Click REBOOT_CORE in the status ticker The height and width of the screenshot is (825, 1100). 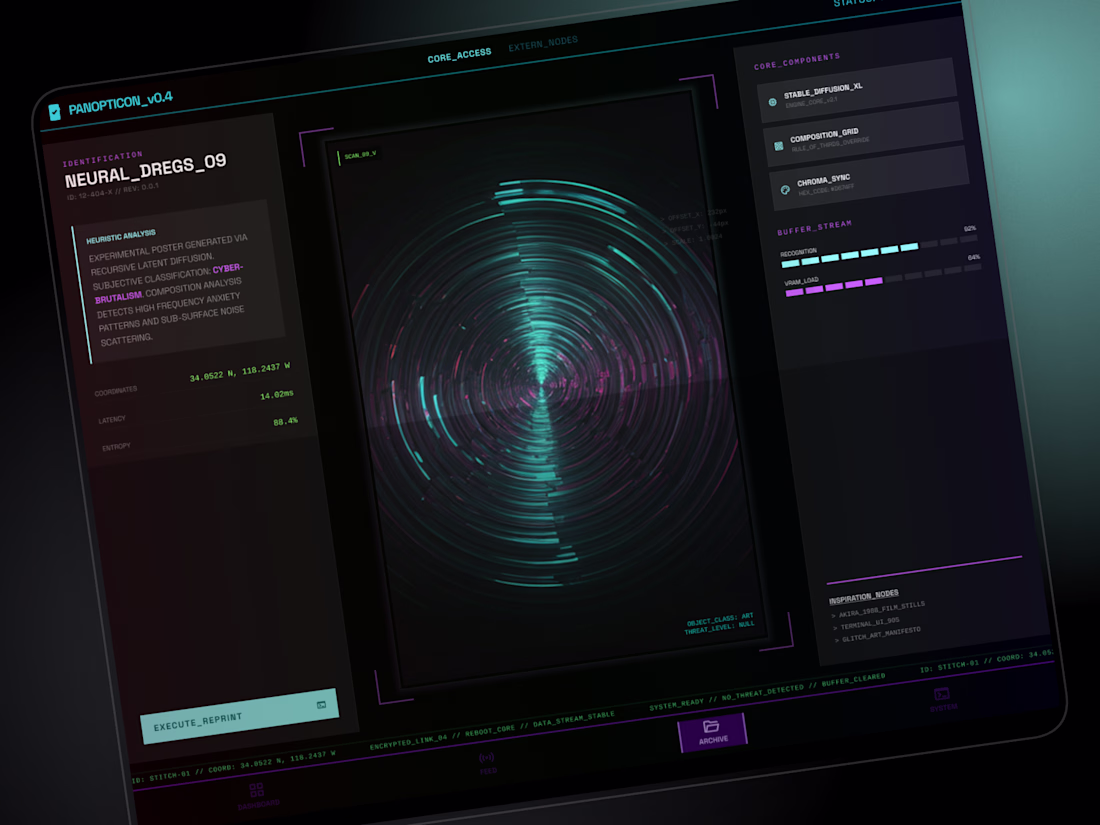(490, 731)
